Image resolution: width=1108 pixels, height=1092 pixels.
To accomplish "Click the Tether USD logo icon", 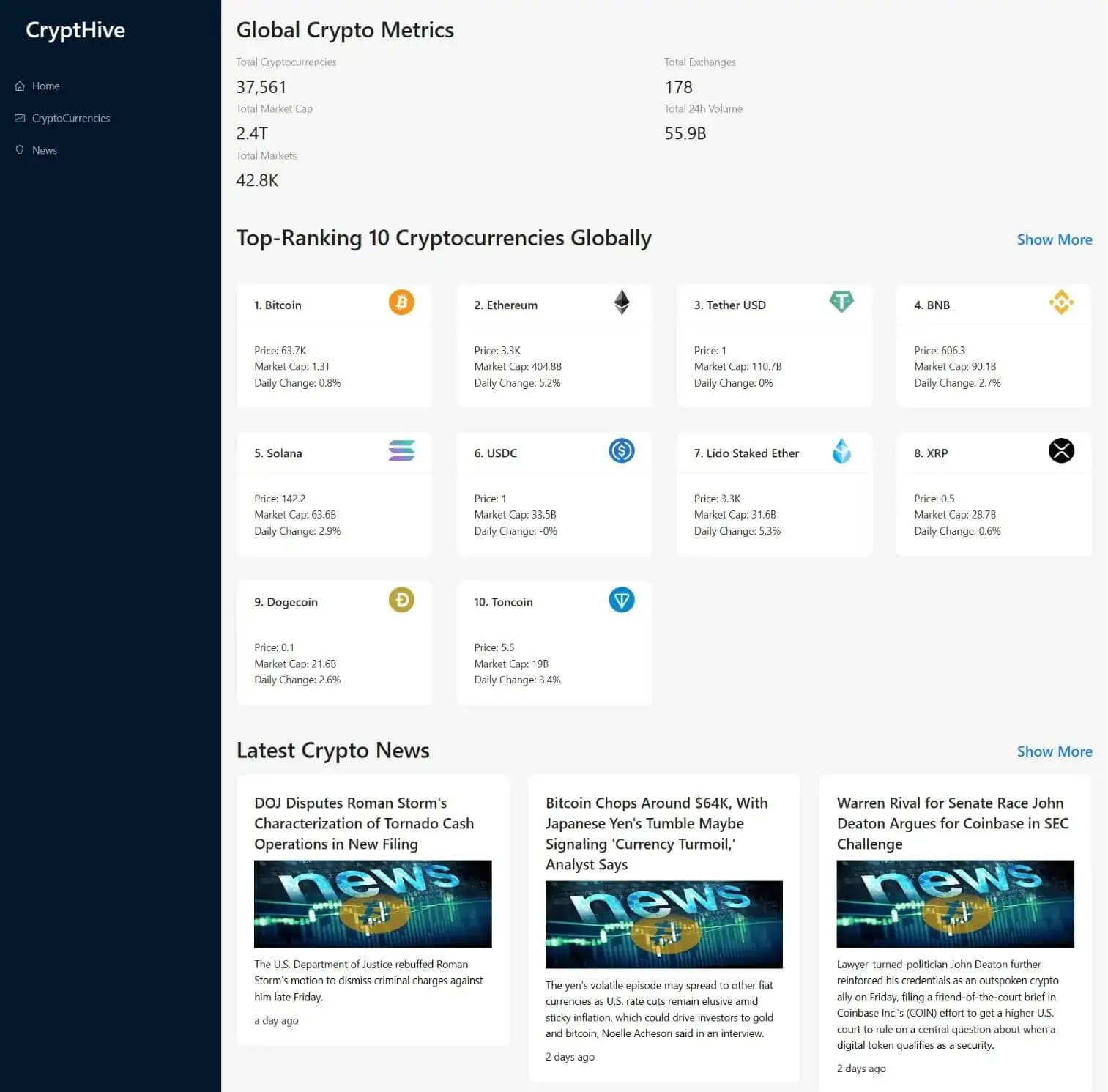I will coord(841,302).
